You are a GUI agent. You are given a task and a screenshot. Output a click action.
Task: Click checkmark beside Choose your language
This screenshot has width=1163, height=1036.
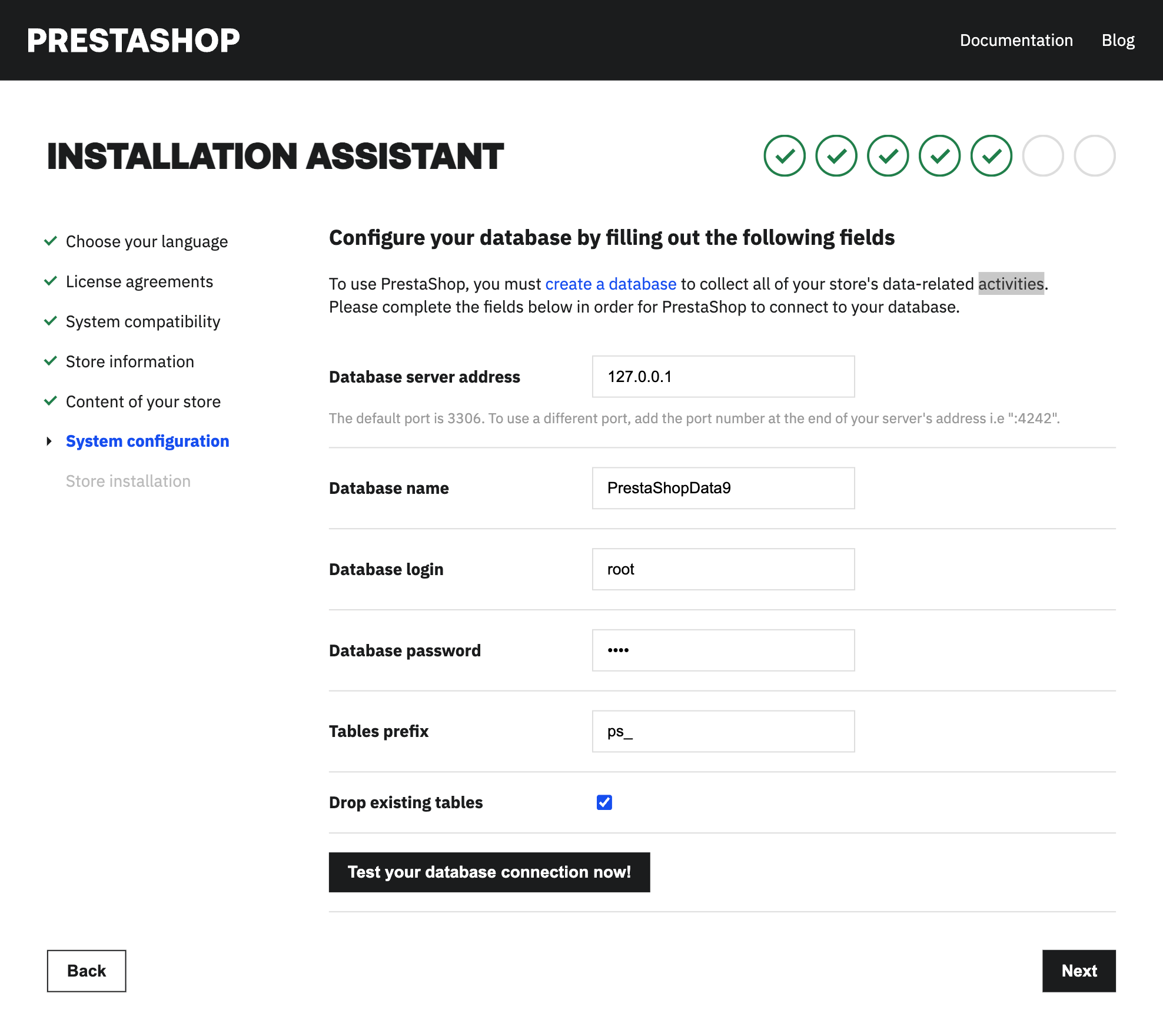pos(51,241)
